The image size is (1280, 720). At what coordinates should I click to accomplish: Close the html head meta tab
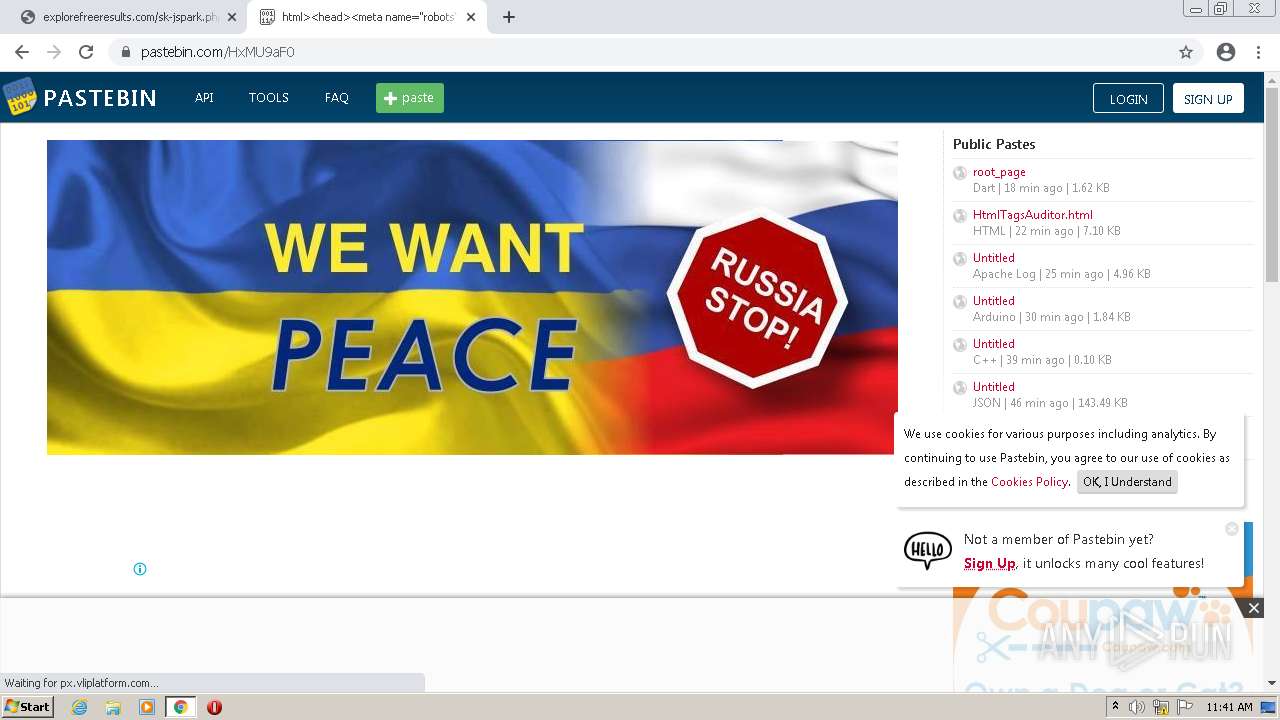point(471,17)
